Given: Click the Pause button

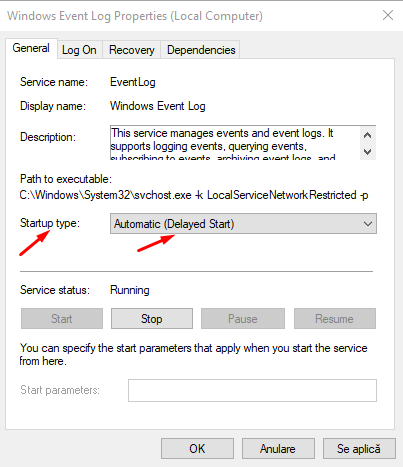Looking at the screenshot, I should pos(243,319).
